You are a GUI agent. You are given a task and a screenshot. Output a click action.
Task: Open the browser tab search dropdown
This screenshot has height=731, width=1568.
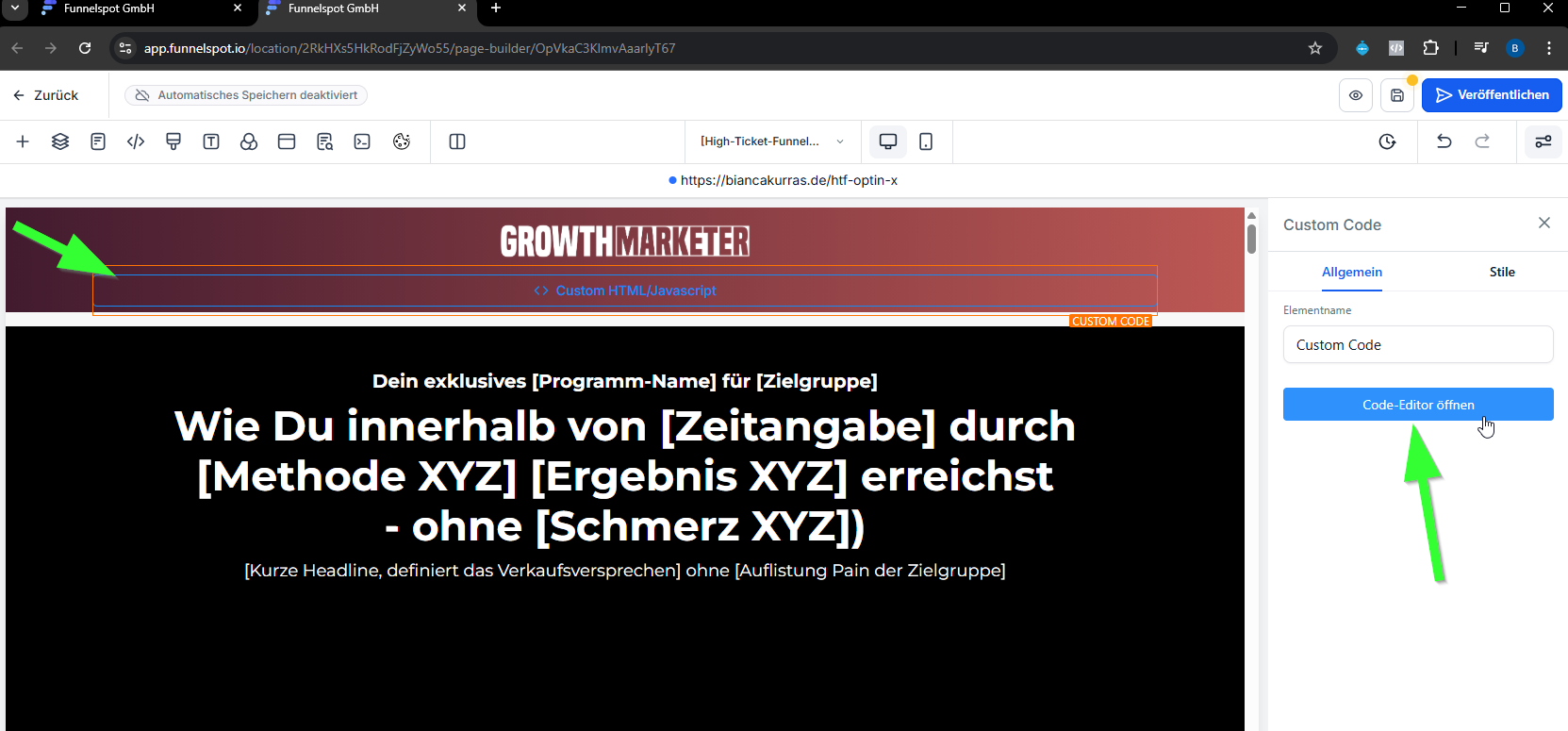click(x=14, y=8)
